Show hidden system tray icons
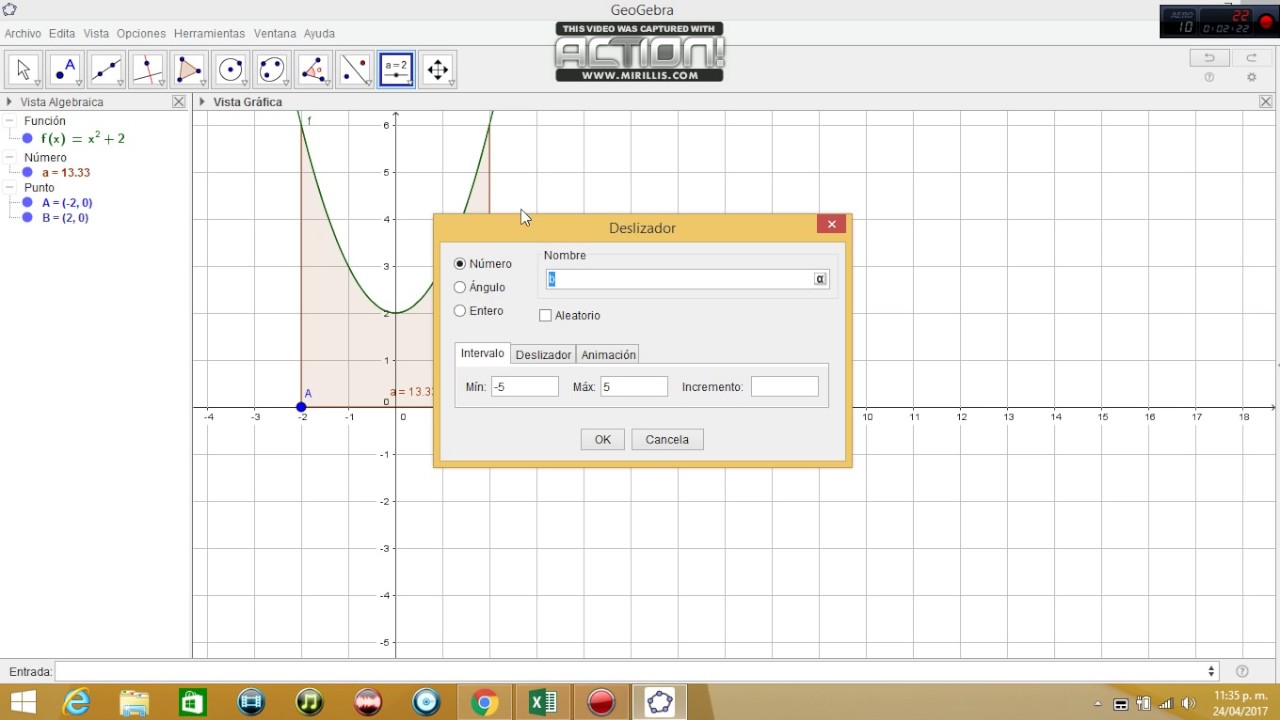This screenshot has width=1280, height=720. pyautogui.click(x=1098, y=704)
